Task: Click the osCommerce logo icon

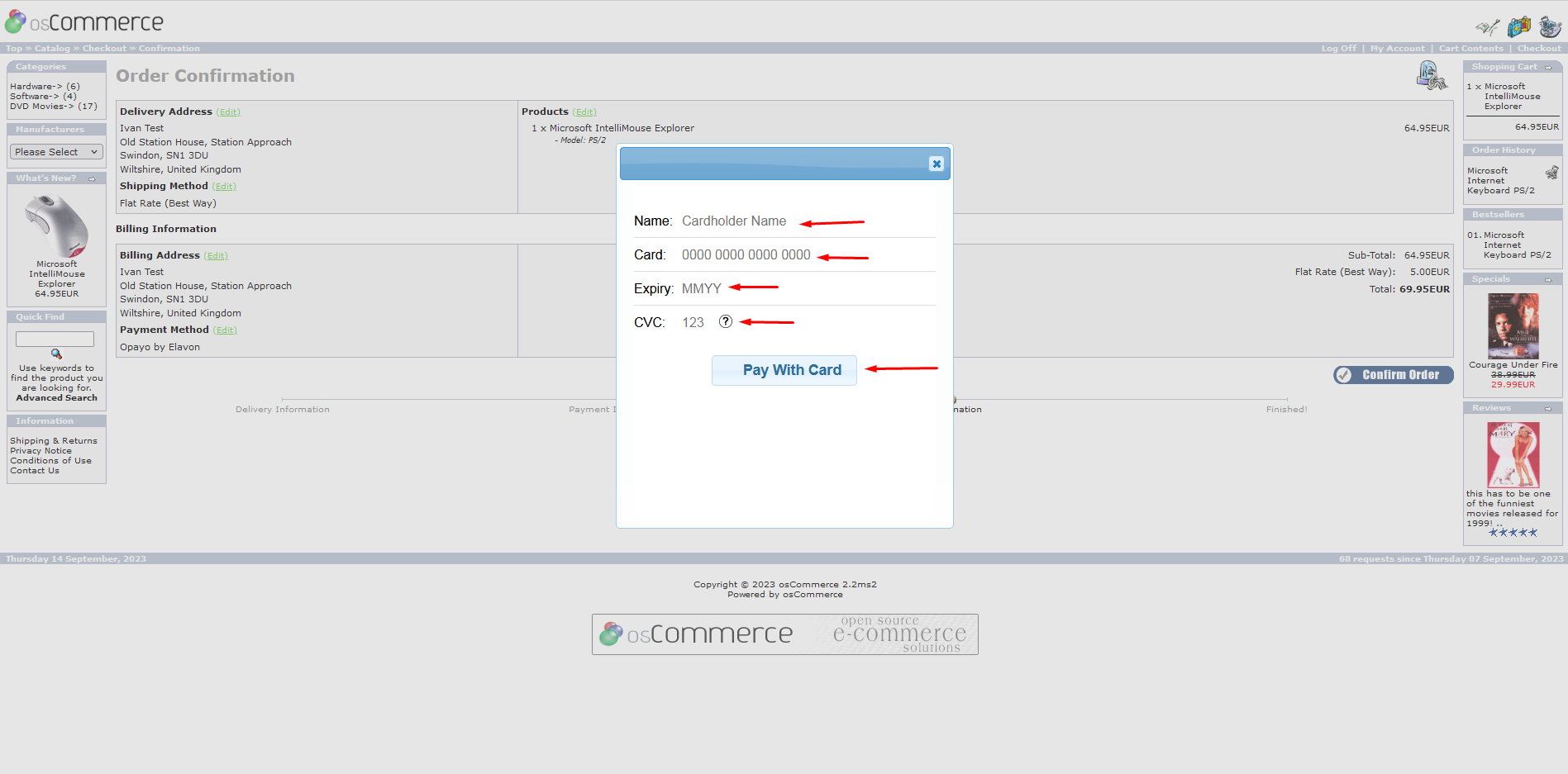Action: pos(14,21)
